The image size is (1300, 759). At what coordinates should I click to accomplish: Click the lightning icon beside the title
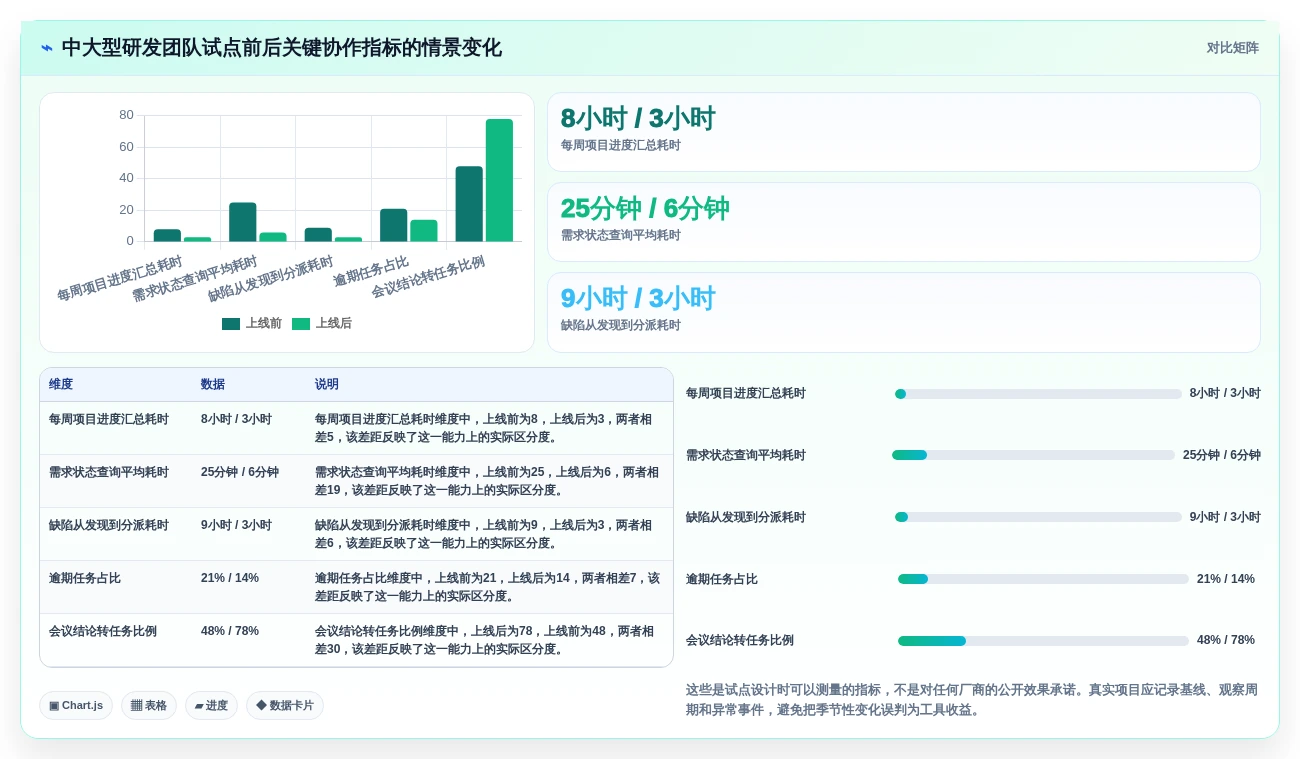click(46, 48)
